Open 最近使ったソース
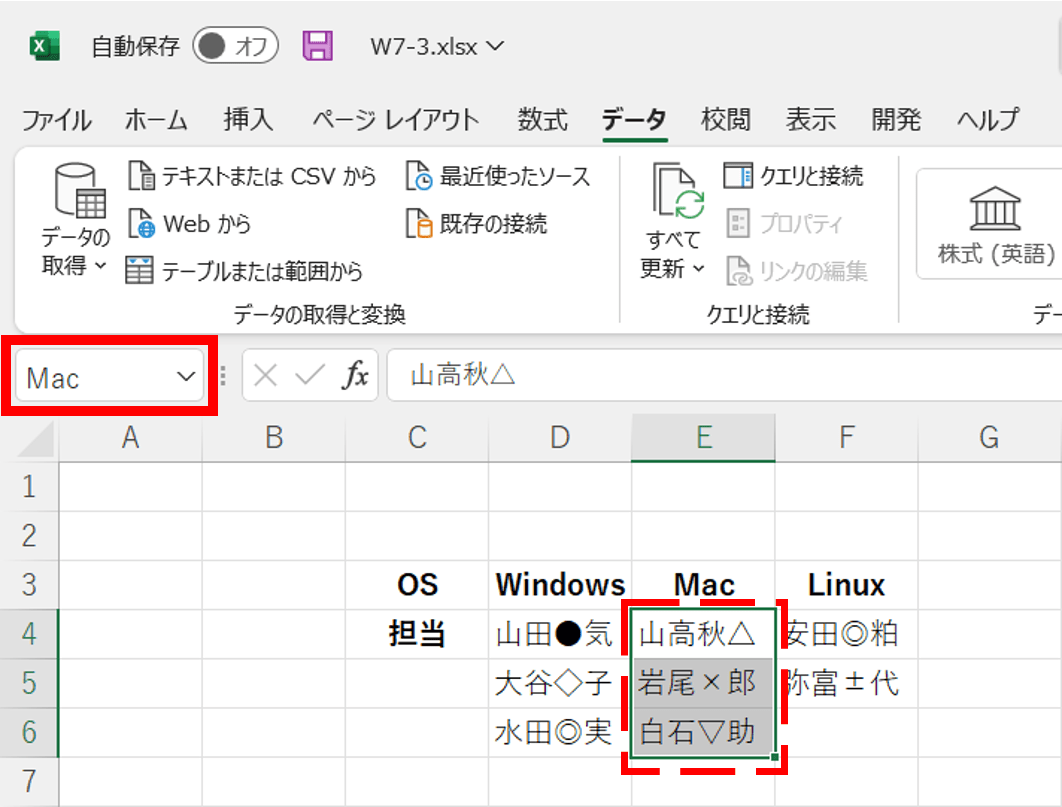1062x807 pixels. point(498,176)
